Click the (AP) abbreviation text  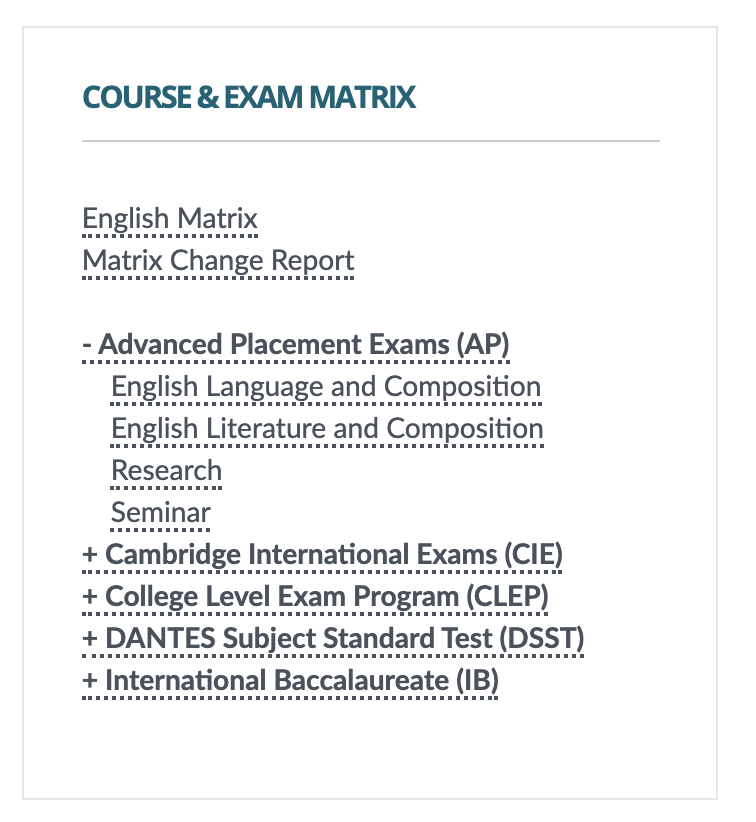(482, 344)
